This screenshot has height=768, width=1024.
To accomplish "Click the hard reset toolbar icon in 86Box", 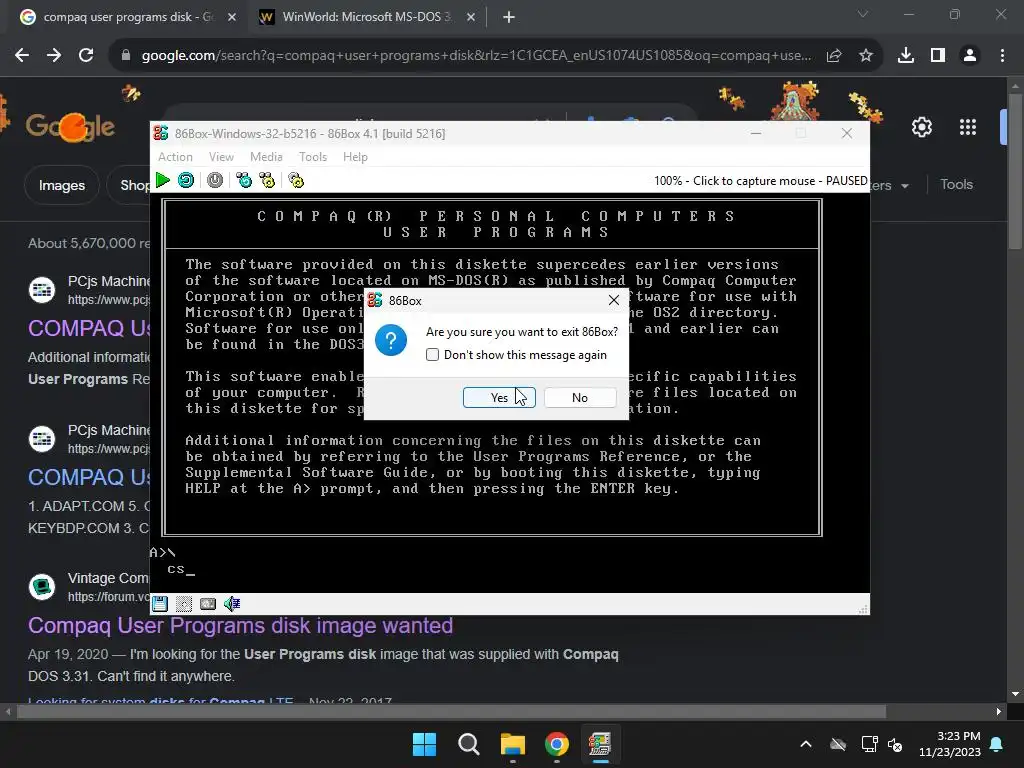I will point(186,180).
